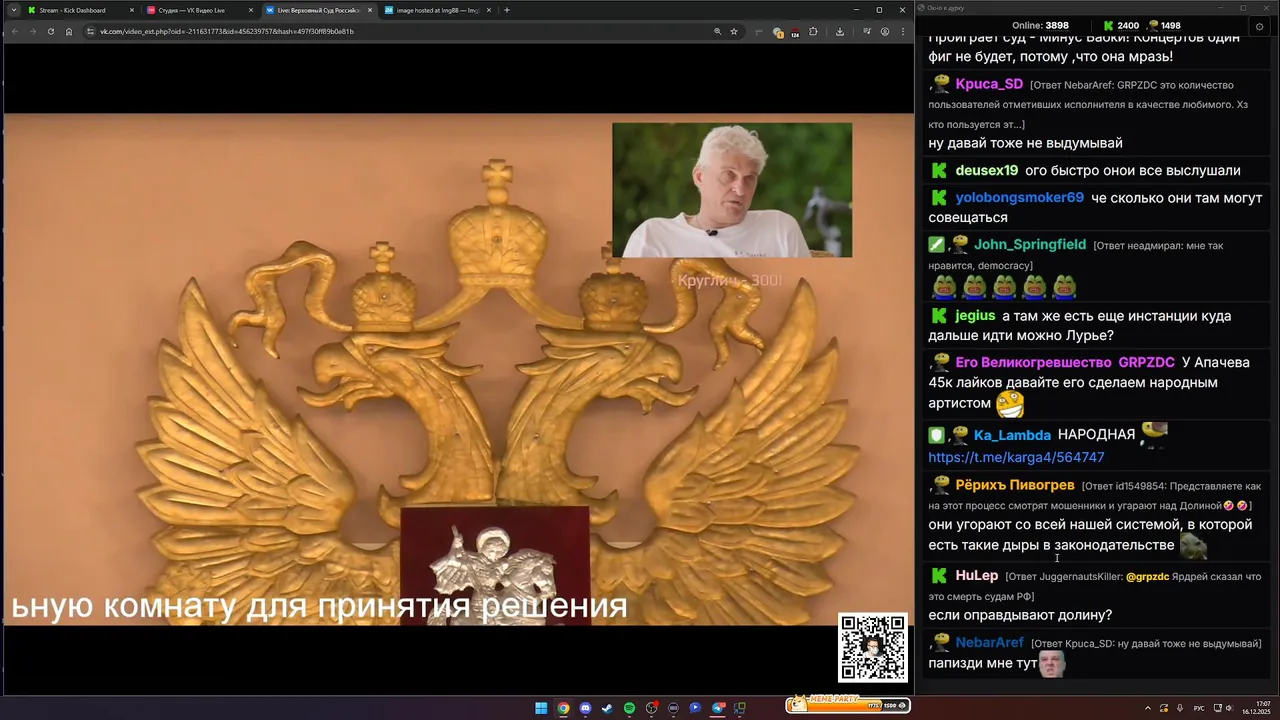Open deusex19 username in chat
Image resolution: width=1280 pixels, height=720 pixels.
[x=986, y=170]
